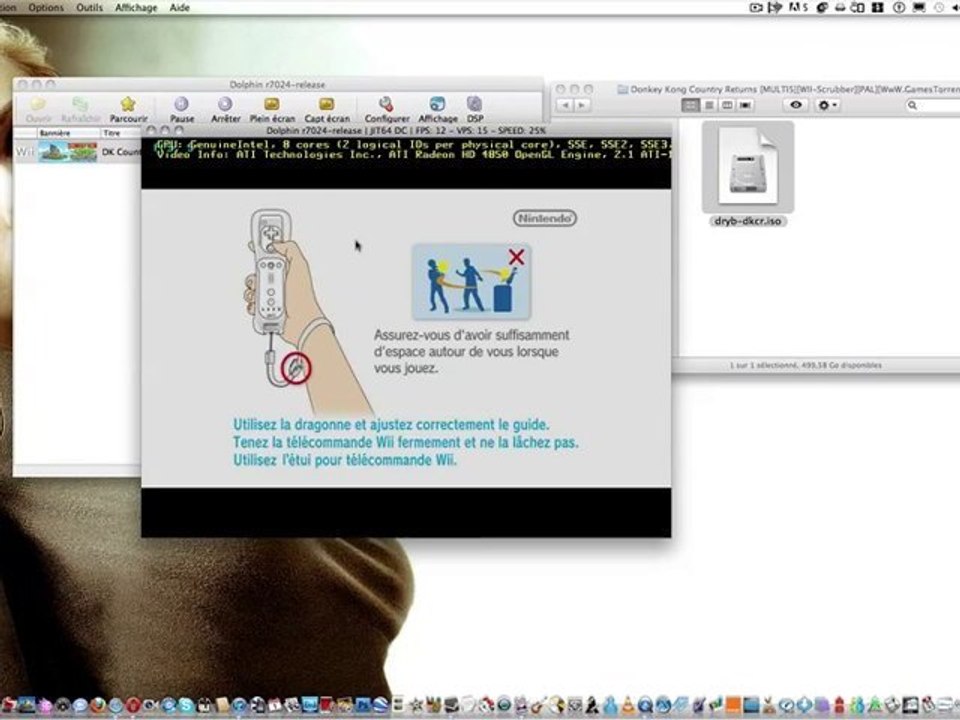Click the screen recording icon in menu bar
Viewport: 960px width, 720px height.
point(756,7)
